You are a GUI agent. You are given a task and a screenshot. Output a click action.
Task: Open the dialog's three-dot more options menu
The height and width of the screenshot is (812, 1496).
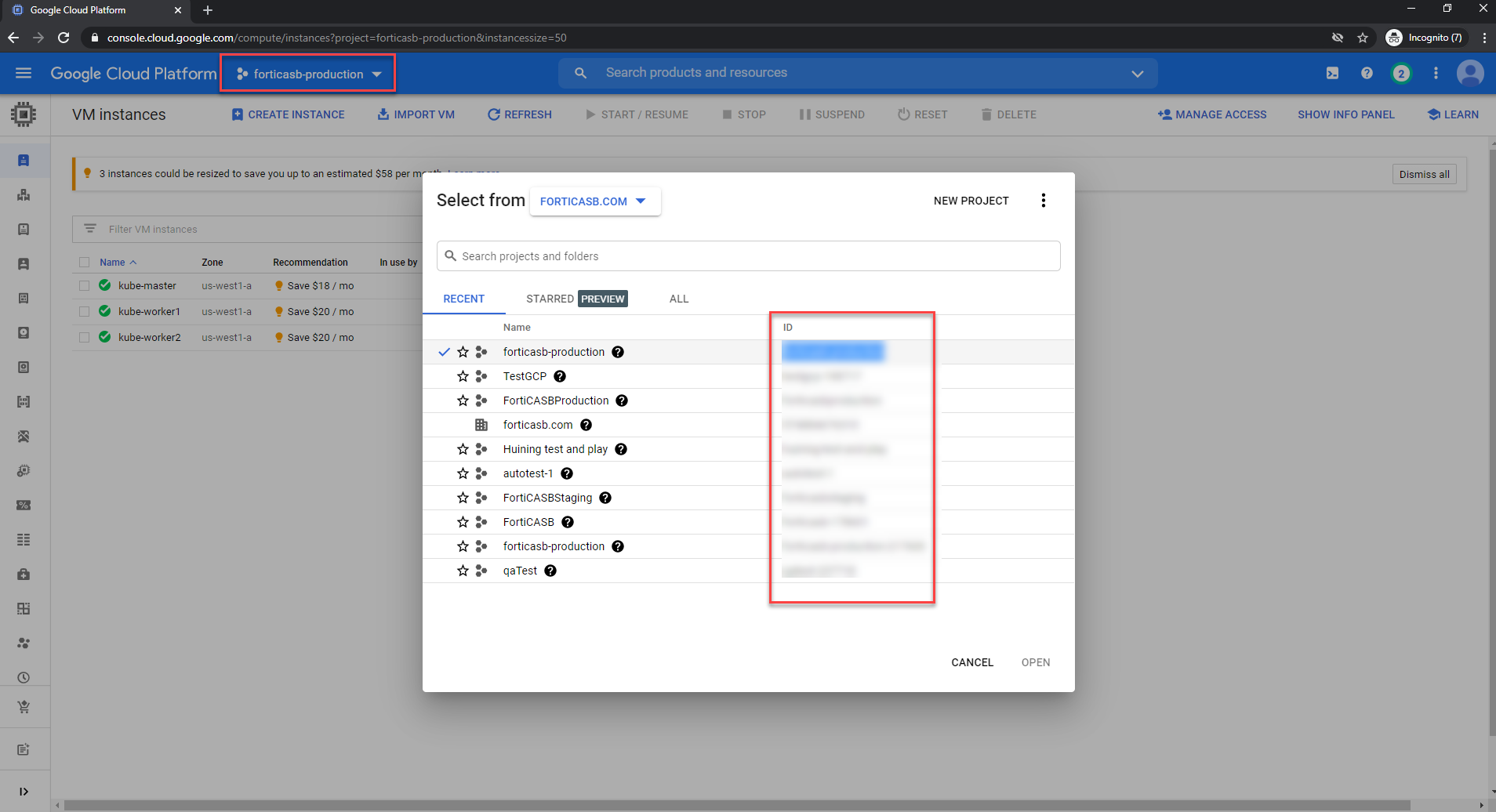click(1043, 201)
